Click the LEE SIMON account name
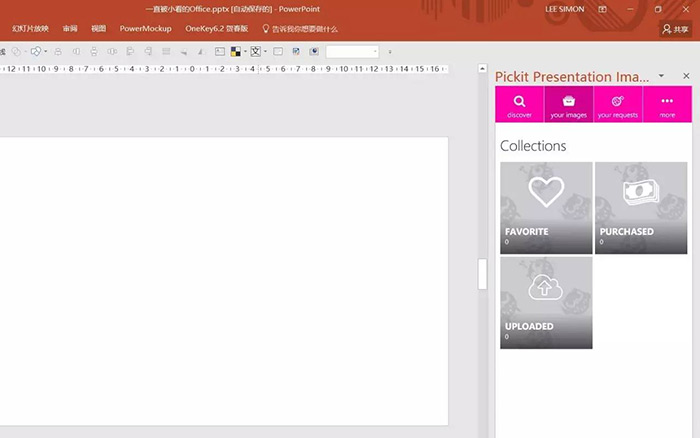 [564, 9]
